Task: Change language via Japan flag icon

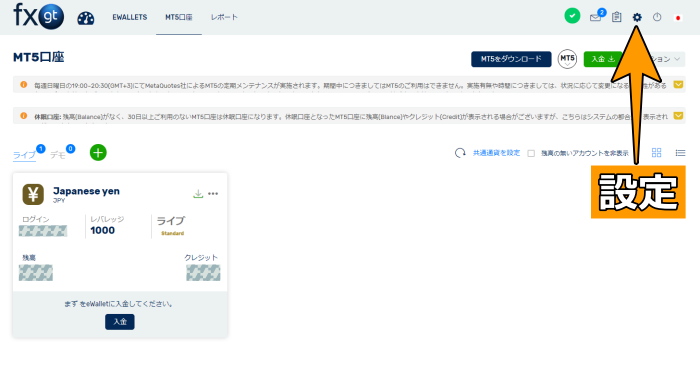Action: [x=678, y=18]
